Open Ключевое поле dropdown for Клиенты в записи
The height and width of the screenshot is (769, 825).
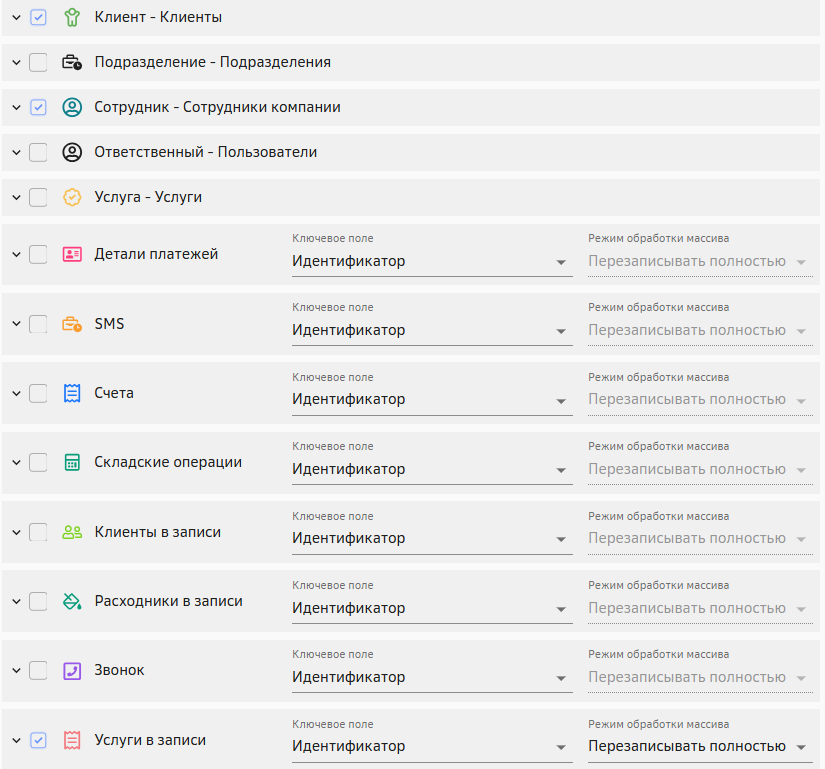coord(432,539)
